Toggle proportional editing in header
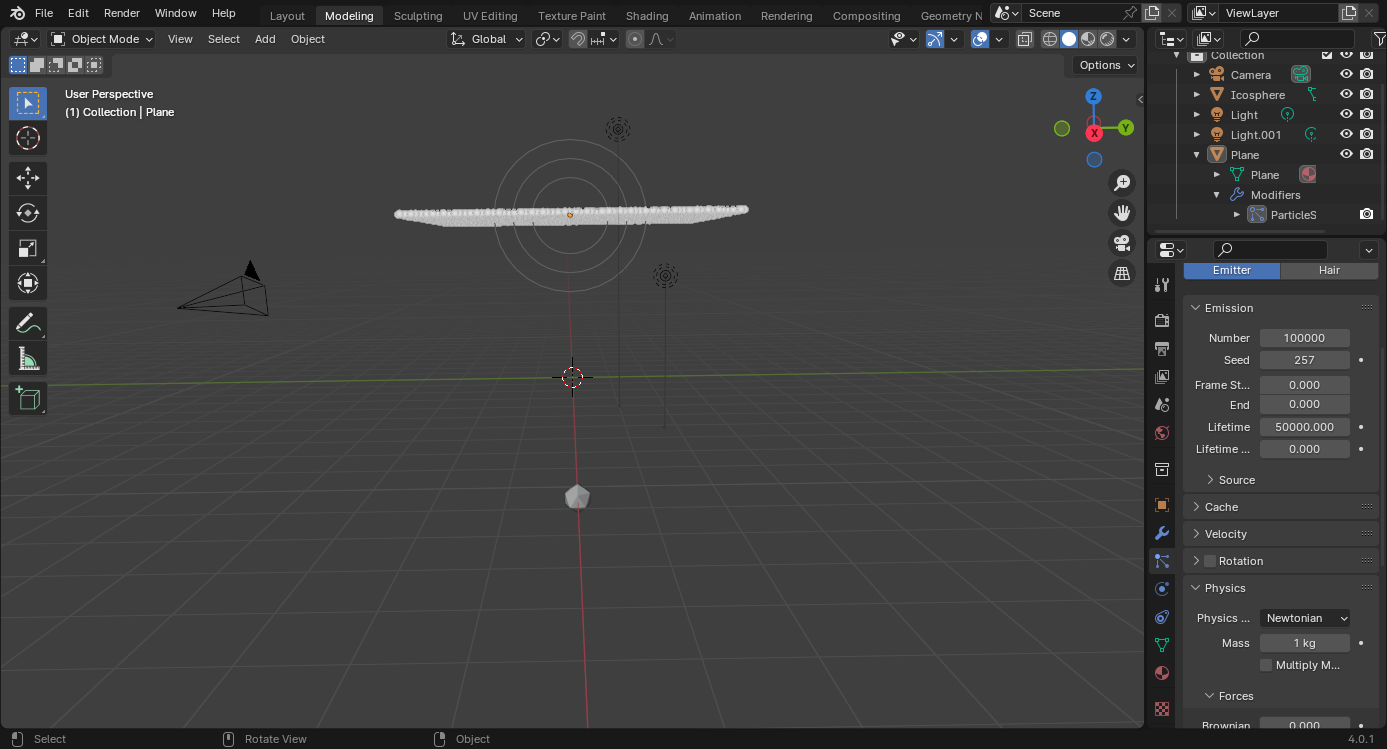Image resolution: width=1387 pixels, height=749 pixels. [x=635, y=39]
